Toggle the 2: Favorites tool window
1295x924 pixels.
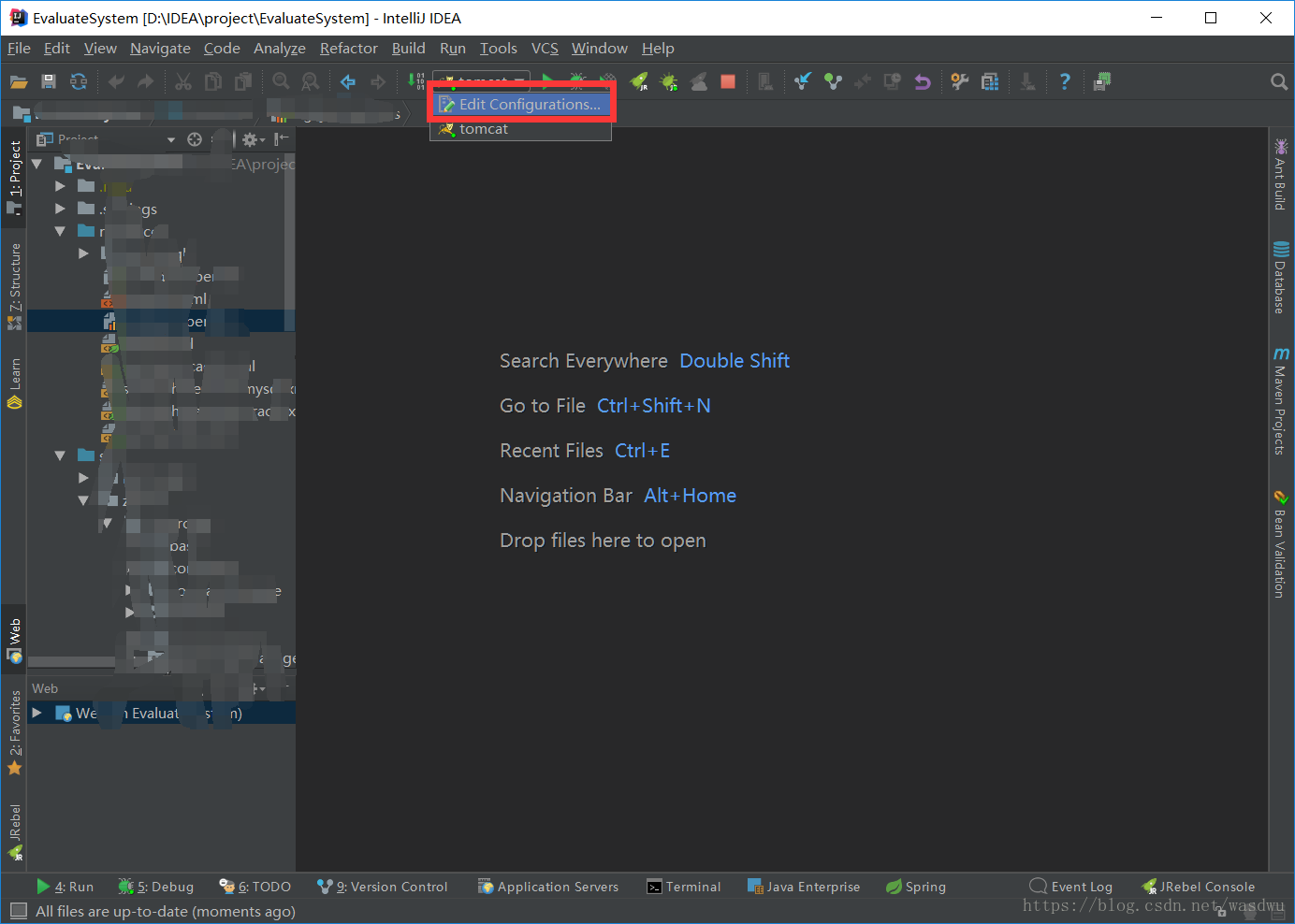[14, 732]
